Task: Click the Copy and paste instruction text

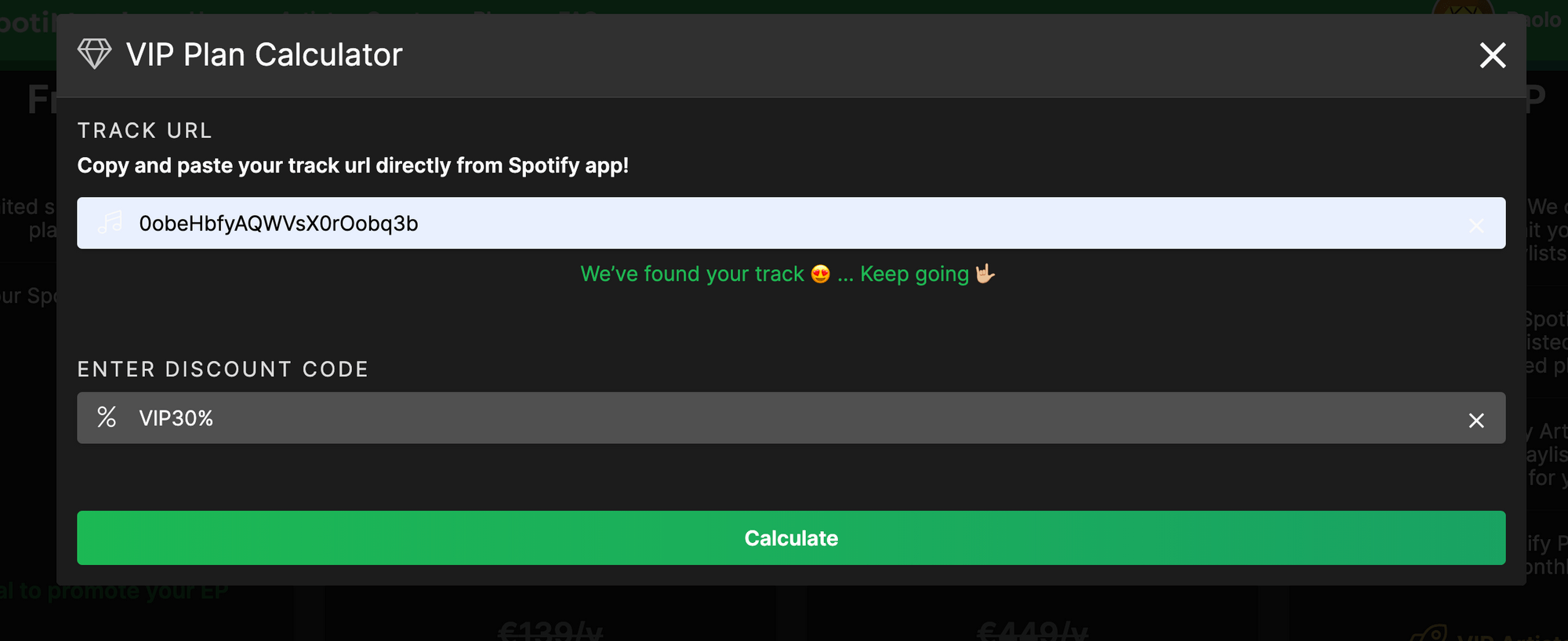Action: [x=353, y=166]
